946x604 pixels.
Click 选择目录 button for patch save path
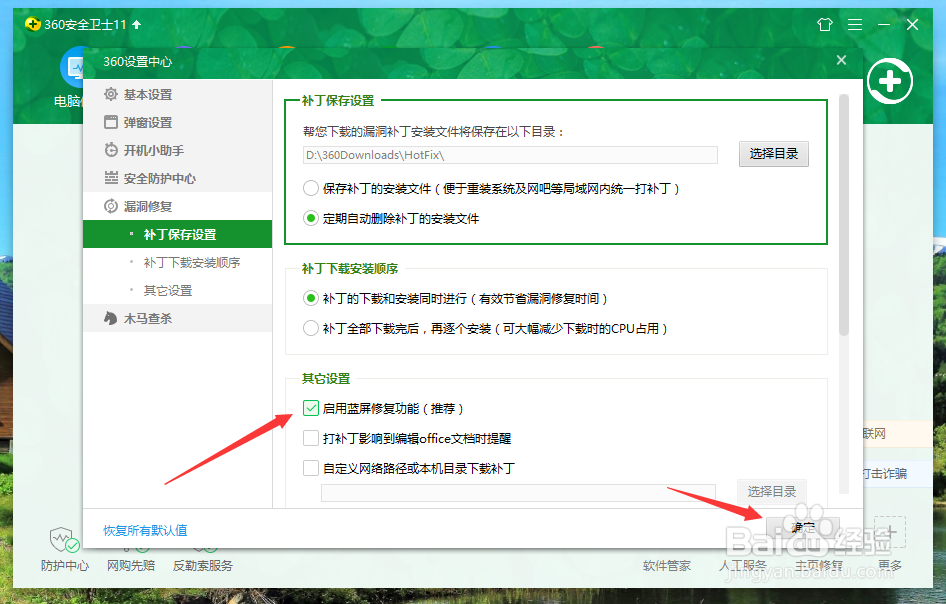click(x=773, y=154)
